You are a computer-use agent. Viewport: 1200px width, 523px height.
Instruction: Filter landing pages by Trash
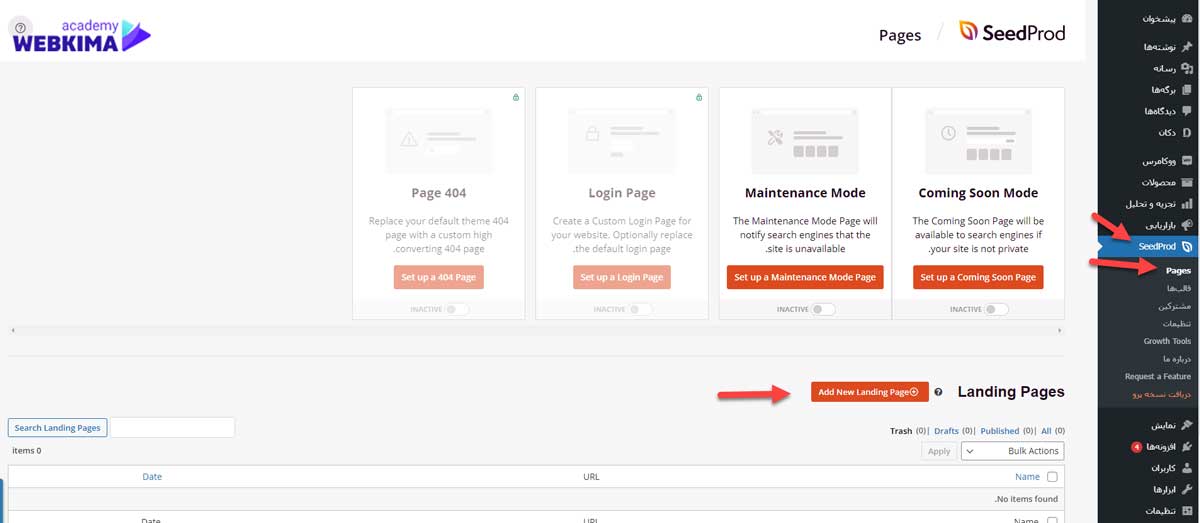901,431
